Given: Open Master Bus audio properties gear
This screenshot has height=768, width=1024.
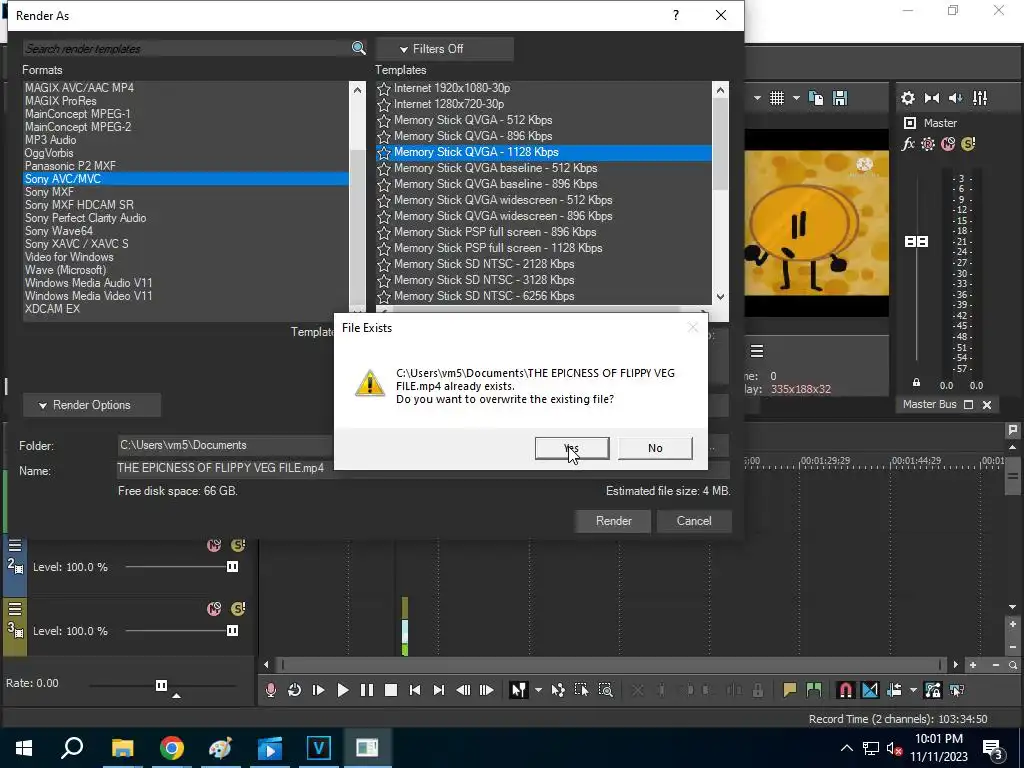Looking at the screenshot, I should (x=908, y=98).
